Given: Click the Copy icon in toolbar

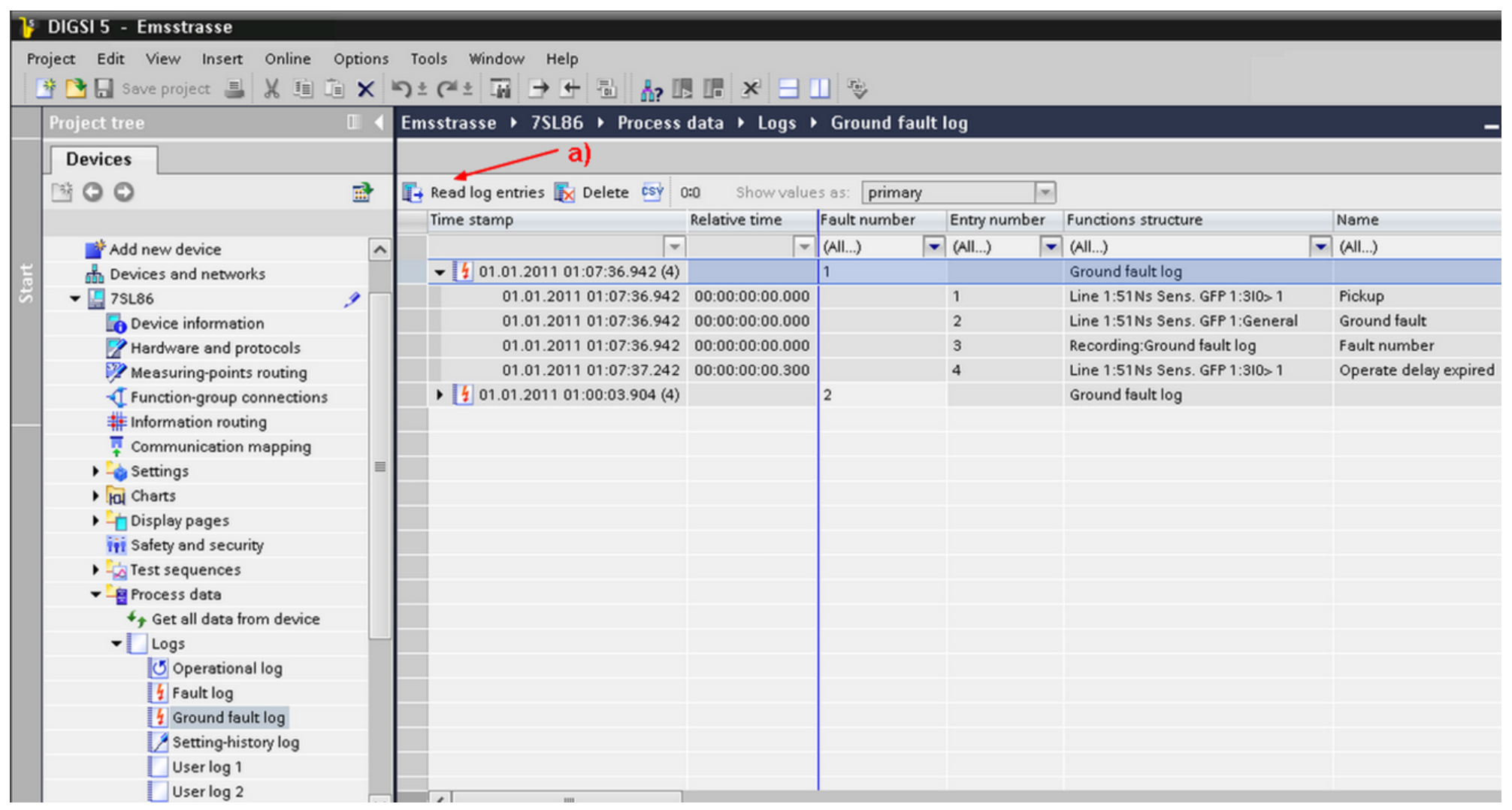Looking at the screenshot, I should 303,89.
